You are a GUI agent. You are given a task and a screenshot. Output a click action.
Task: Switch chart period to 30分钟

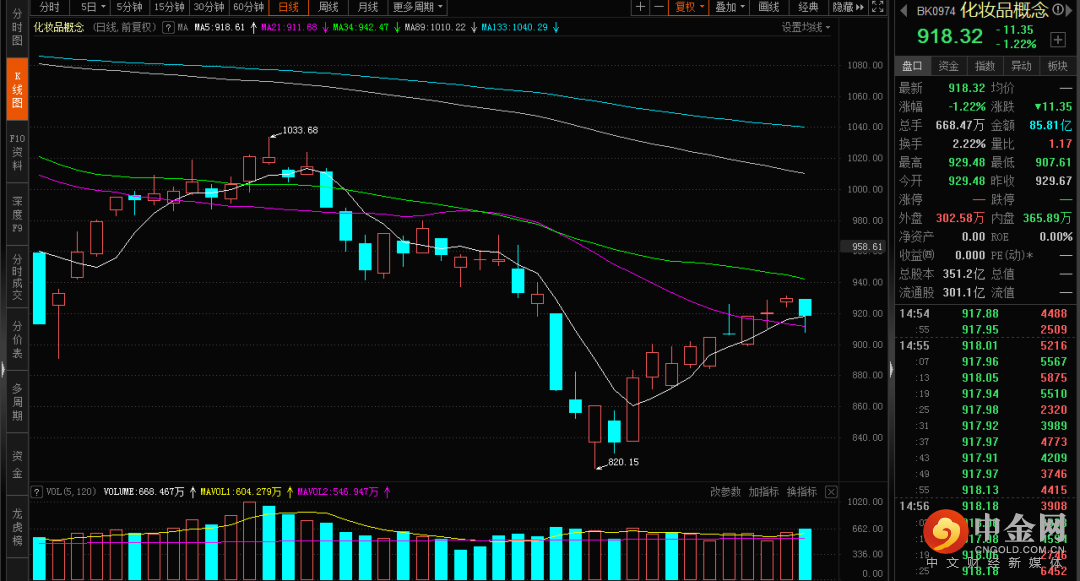(x=209, y=7)
